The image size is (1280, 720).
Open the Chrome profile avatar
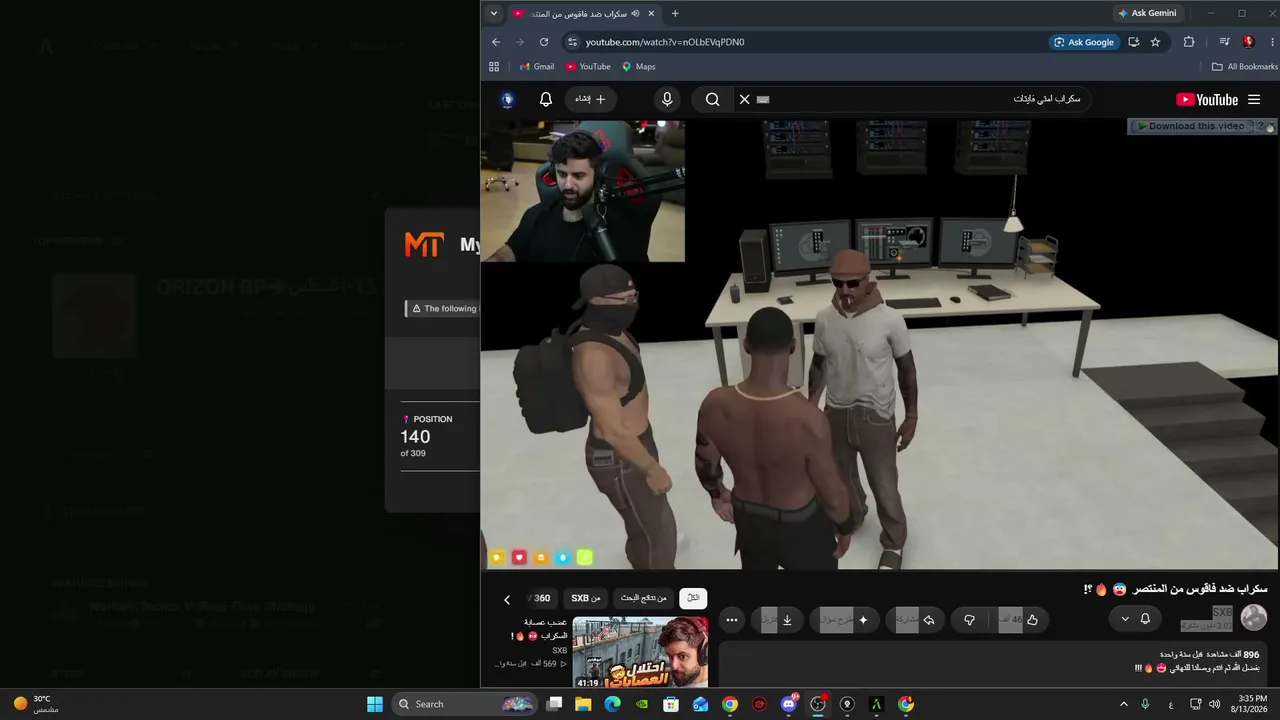tap(1248, 42)
